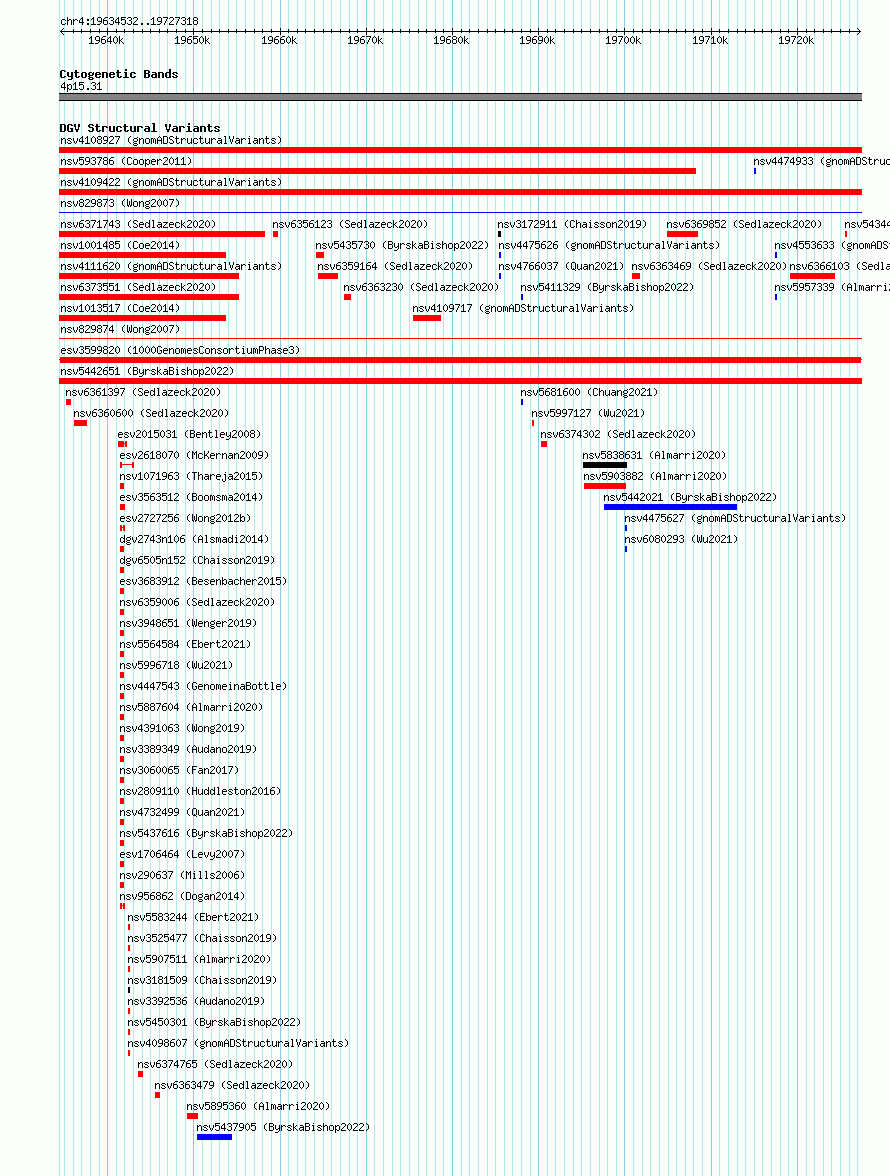Click nsv5838631 (Almarri2020) label
Image resolution: width=890 pixels, height=1176 pixels.
tap(655, 455)
